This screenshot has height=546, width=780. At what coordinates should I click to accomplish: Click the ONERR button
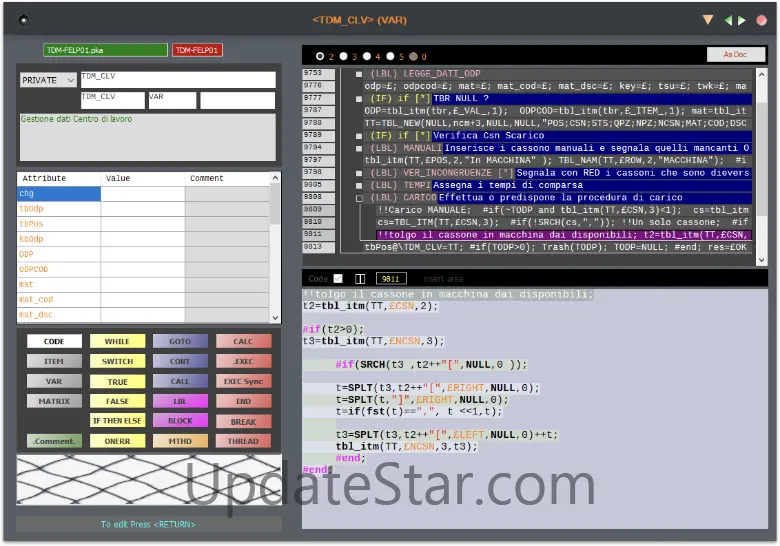117,441
